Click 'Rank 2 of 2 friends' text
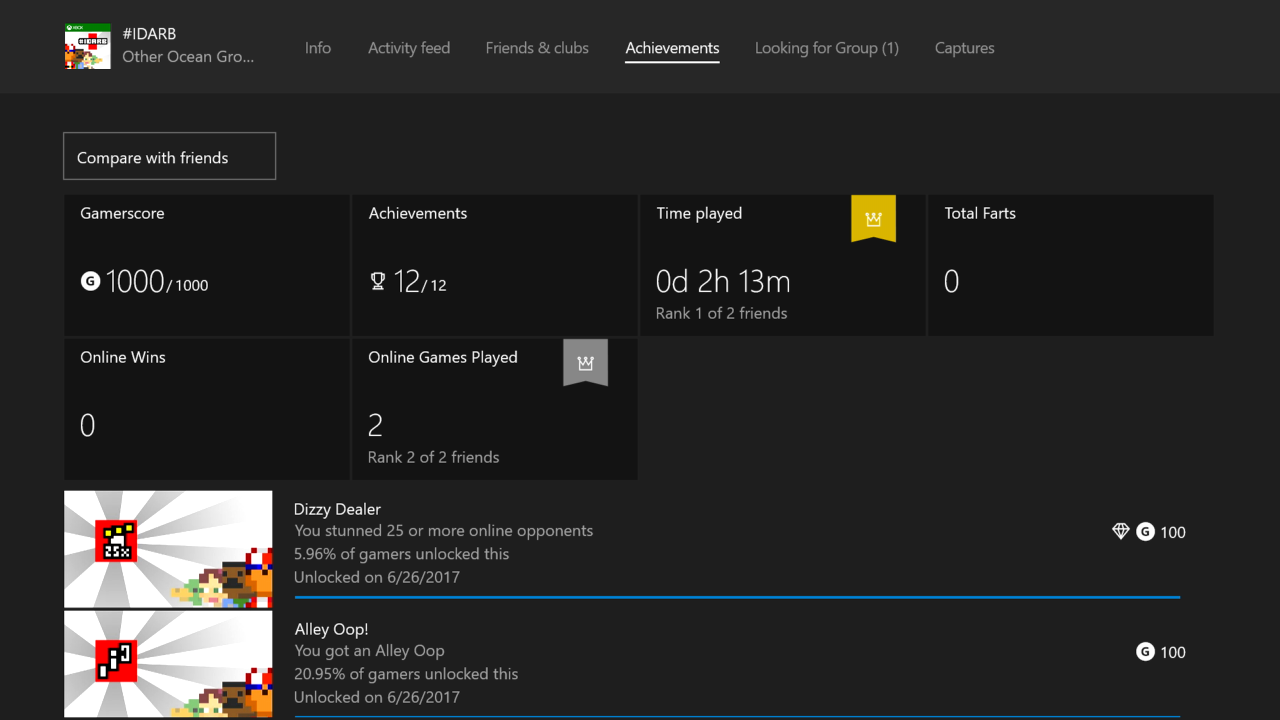The height and width of the screenshot is (720, 1280). [x=433, y=457]
